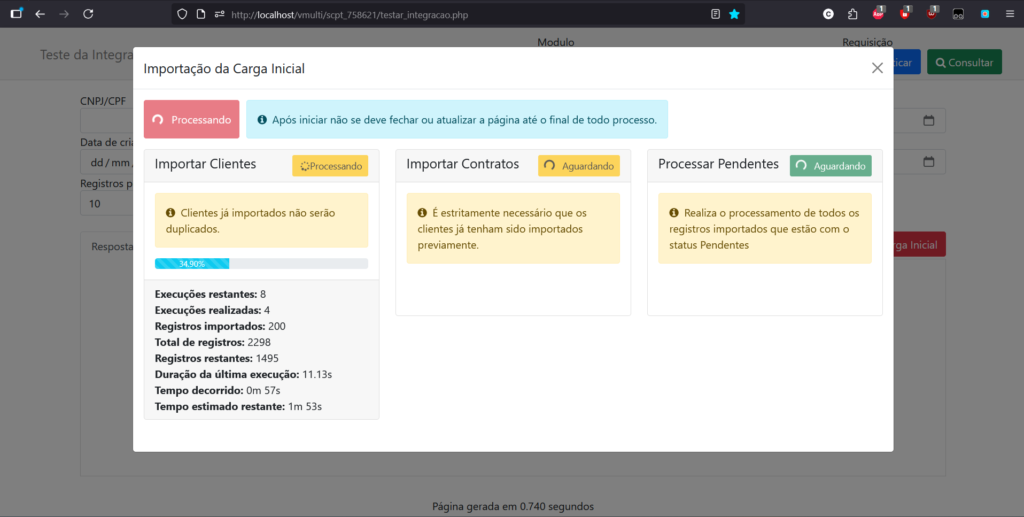The image size is (1024, 517).
Task: Click Aguardando badge in Importar Contratos
Action: [x=579, y=166]
